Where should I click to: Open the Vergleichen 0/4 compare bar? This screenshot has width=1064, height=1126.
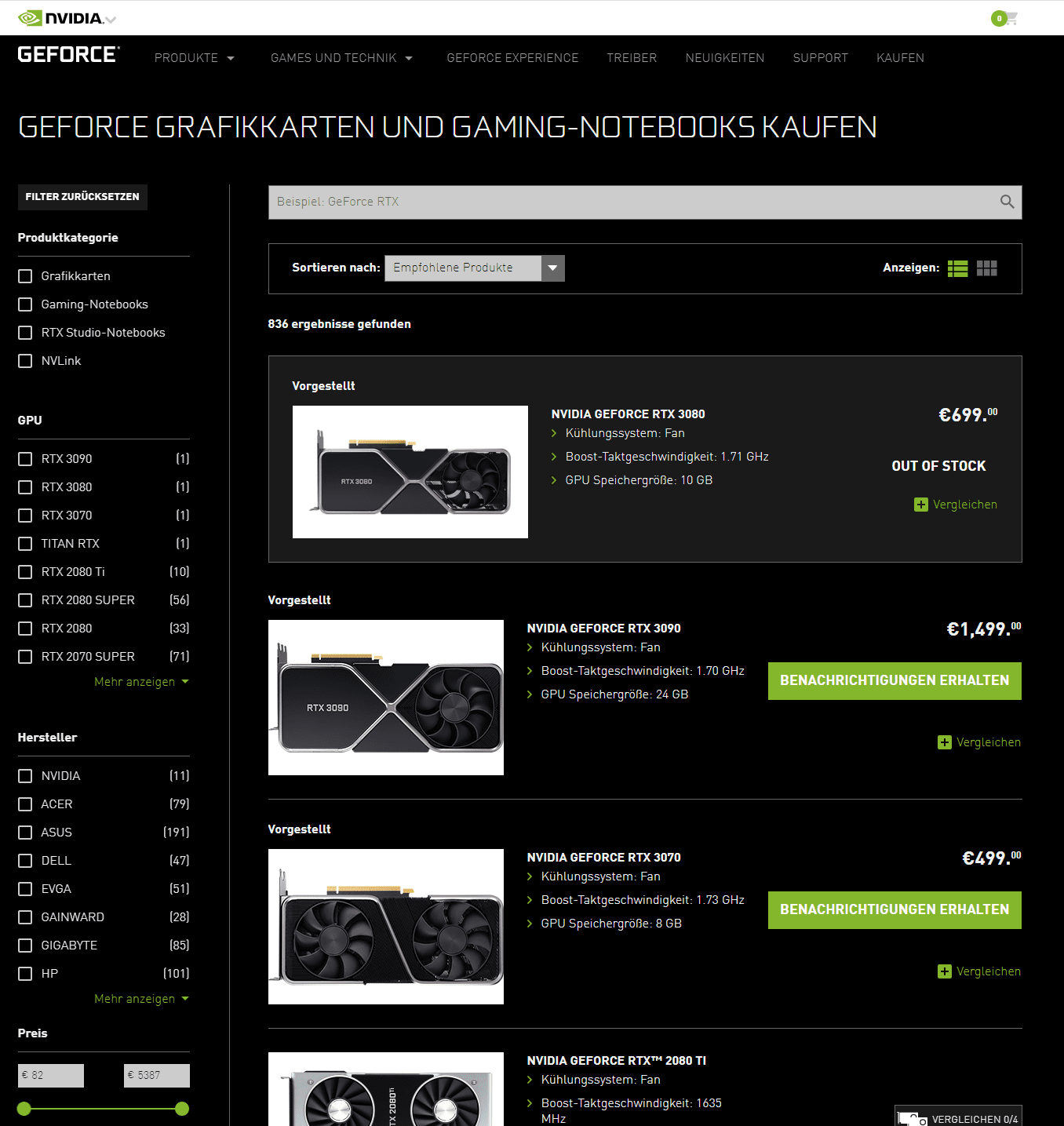point(958,1117)
